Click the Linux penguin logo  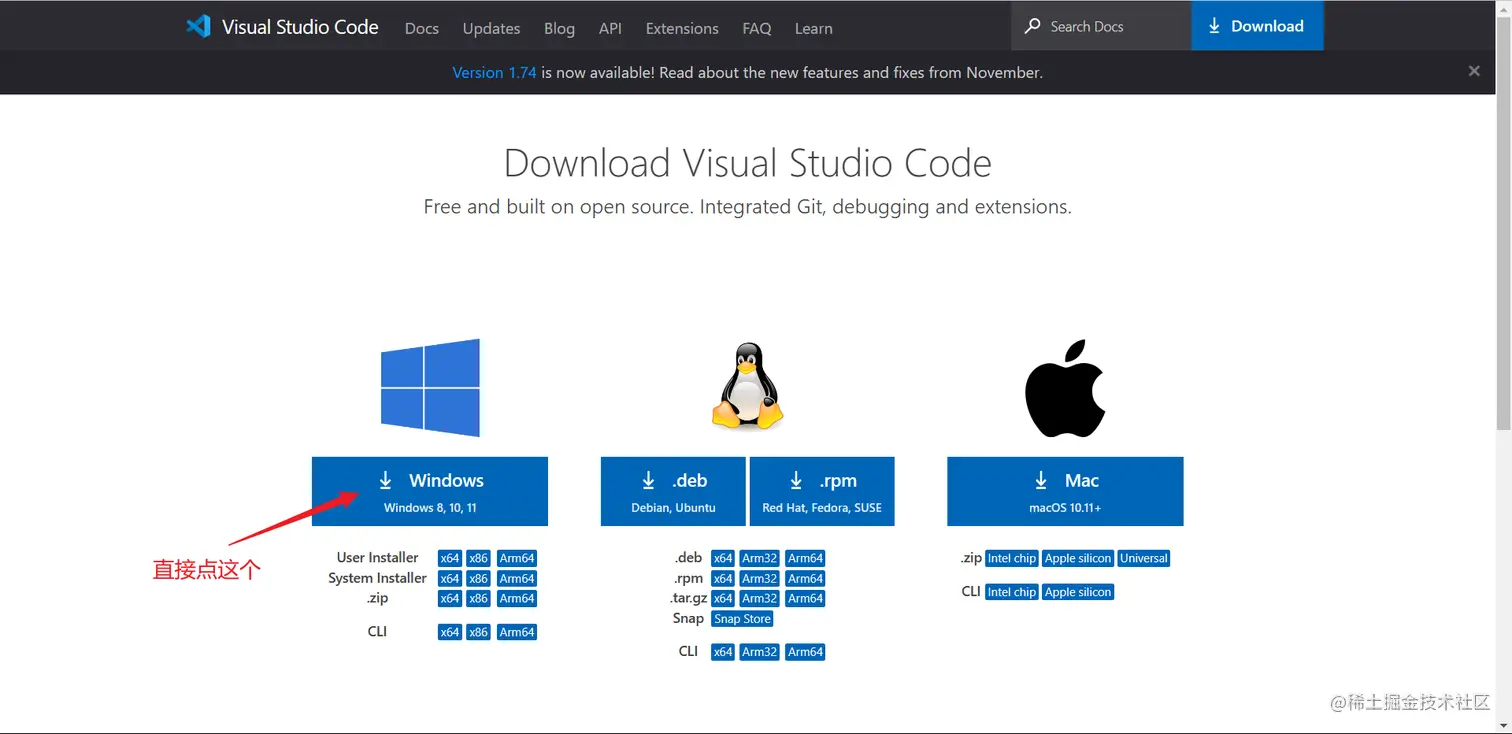click(747, 387)
